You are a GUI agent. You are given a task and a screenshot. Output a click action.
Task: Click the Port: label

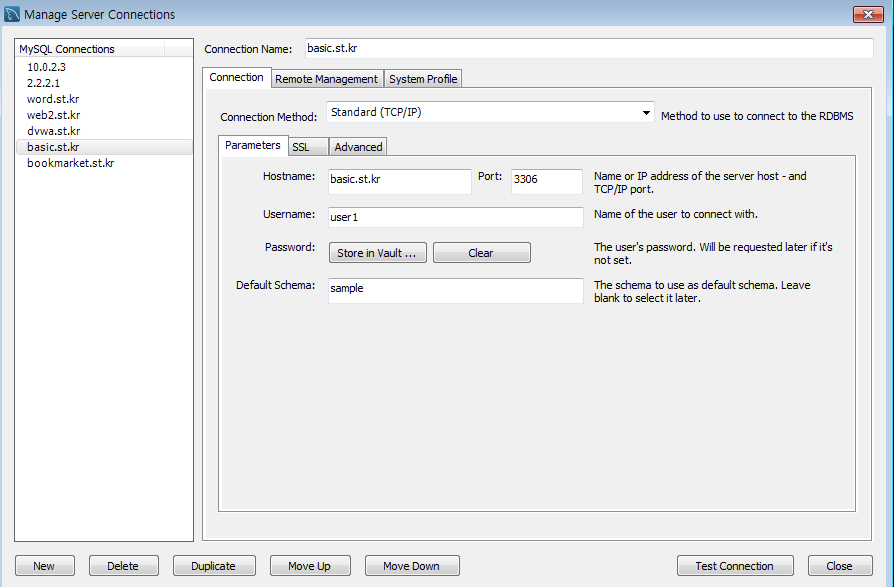490,177
